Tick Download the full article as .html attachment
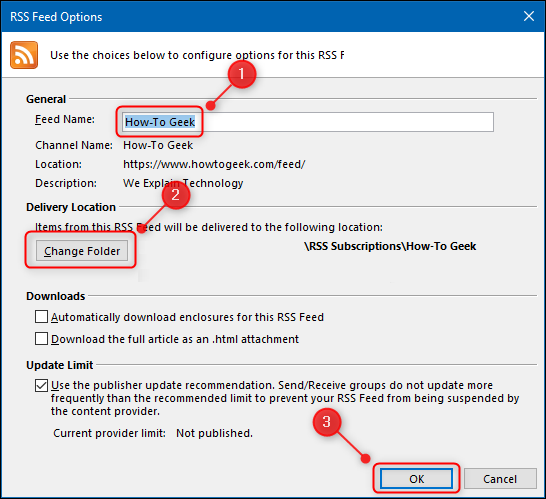Viewport: 546px width, 499px height. pos(41,339)
